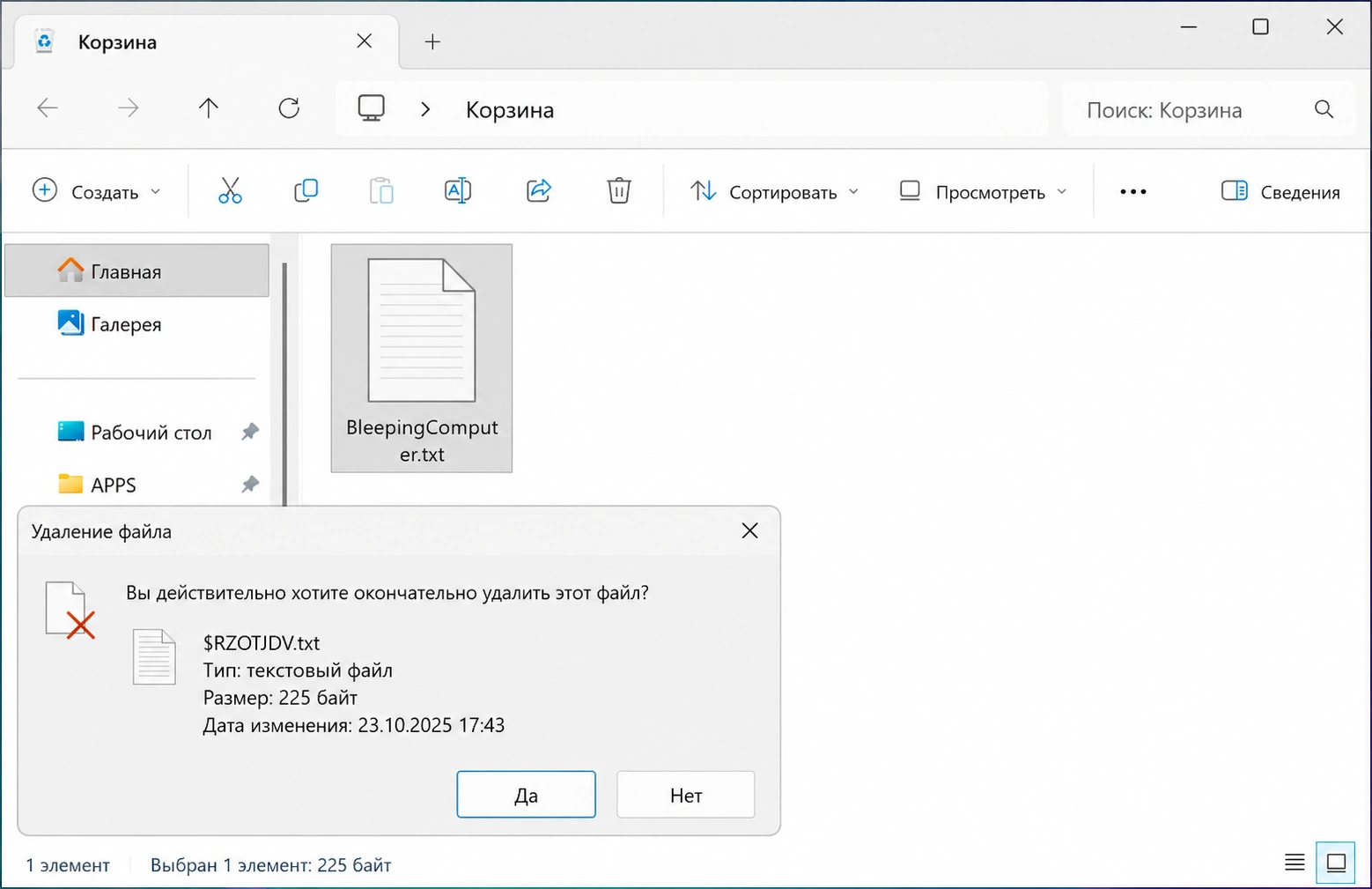This screenshot has height=889, width=1372.
Task: Cancel deletion with the Нет button
Action: (x=686, y=795)
